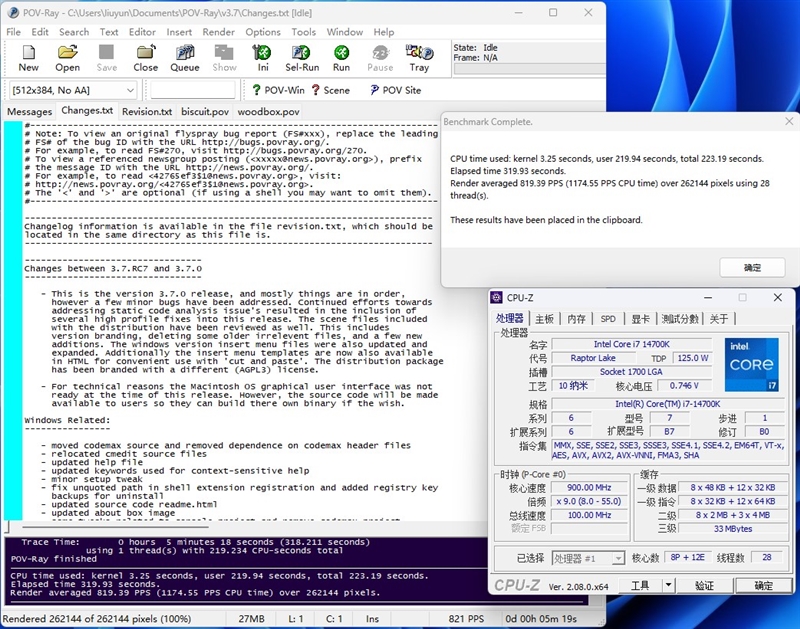Click the 821 PPS status bar entry

tap(466, 619)
